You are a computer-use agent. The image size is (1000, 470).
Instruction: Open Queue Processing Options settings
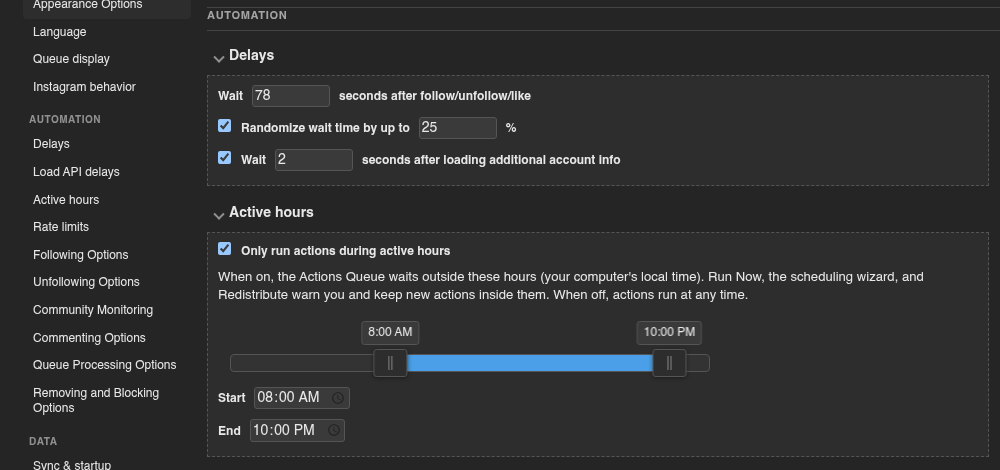click(105, 365)
